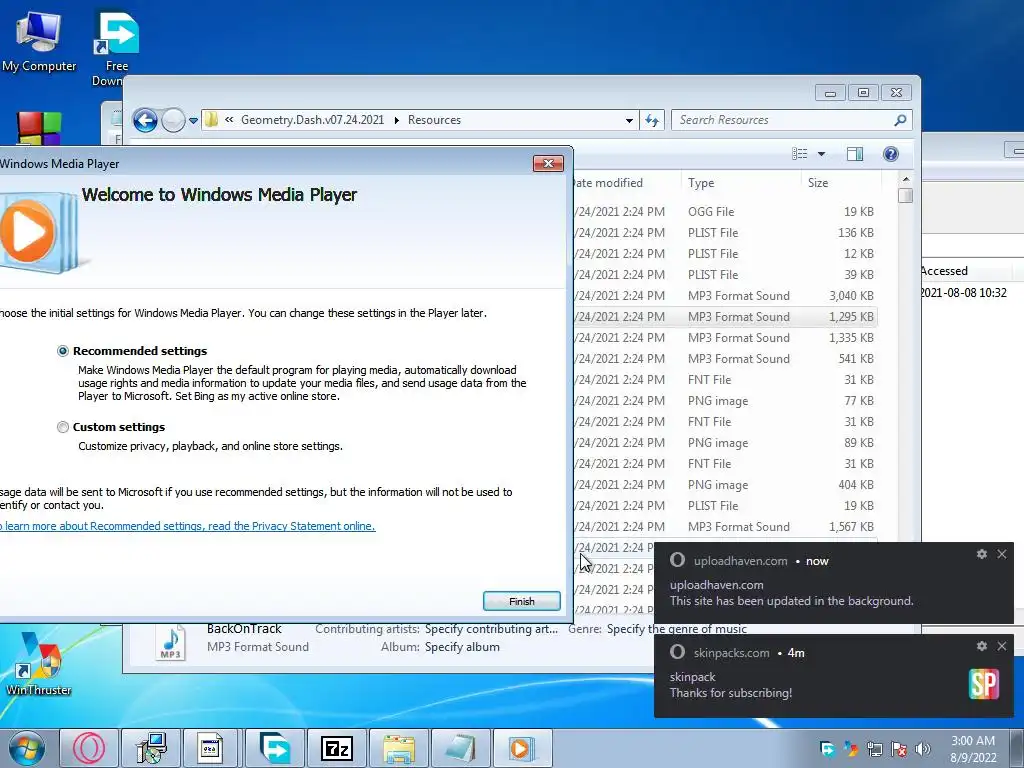Select the PNG image row of 404 KB

[725, 485]
